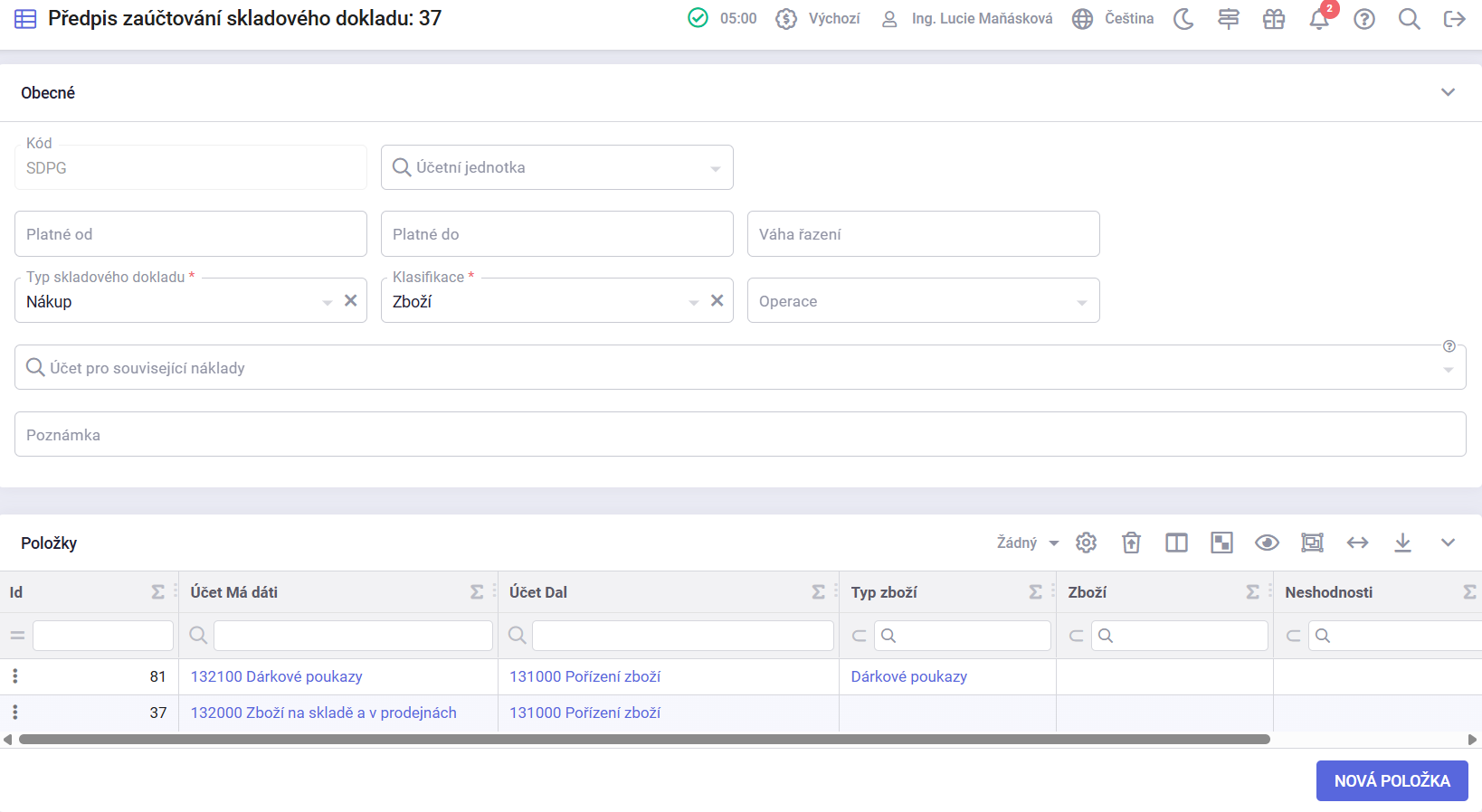Click the gift icon in header
This screenshot has height=812, width=1482.
pyautogui.click(x=1274, y=19)
